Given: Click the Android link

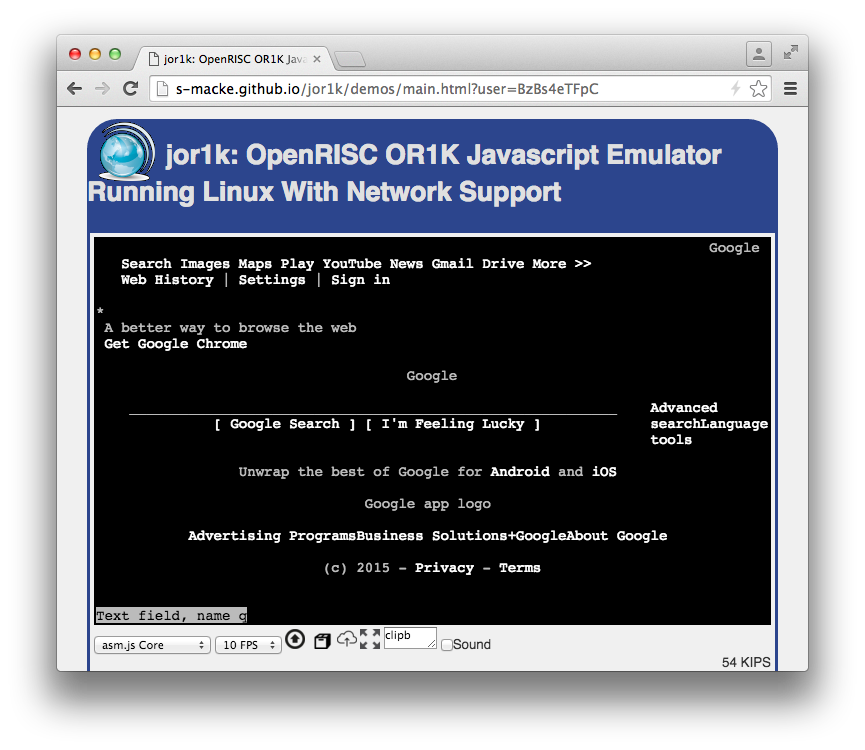Looking at the screenshot, I should [x=520, y=472].
